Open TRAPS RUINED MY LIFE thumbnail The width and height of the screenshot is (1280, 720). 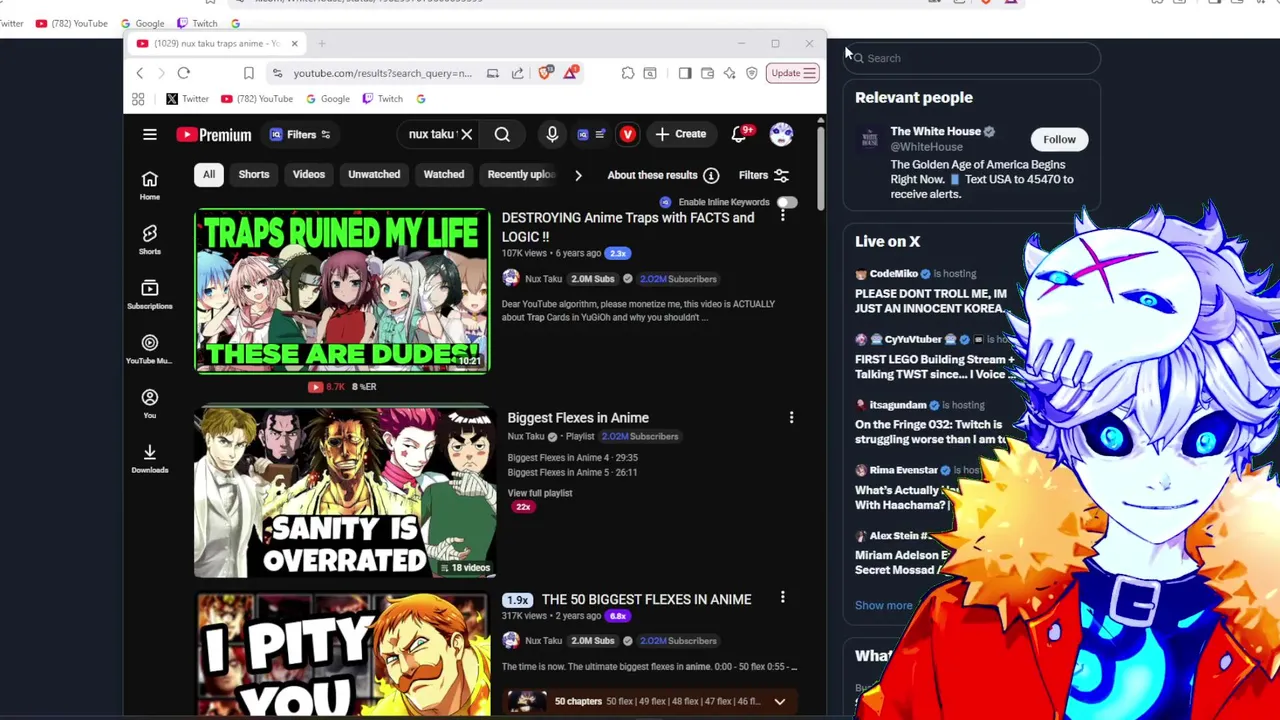tap(342, 291)
